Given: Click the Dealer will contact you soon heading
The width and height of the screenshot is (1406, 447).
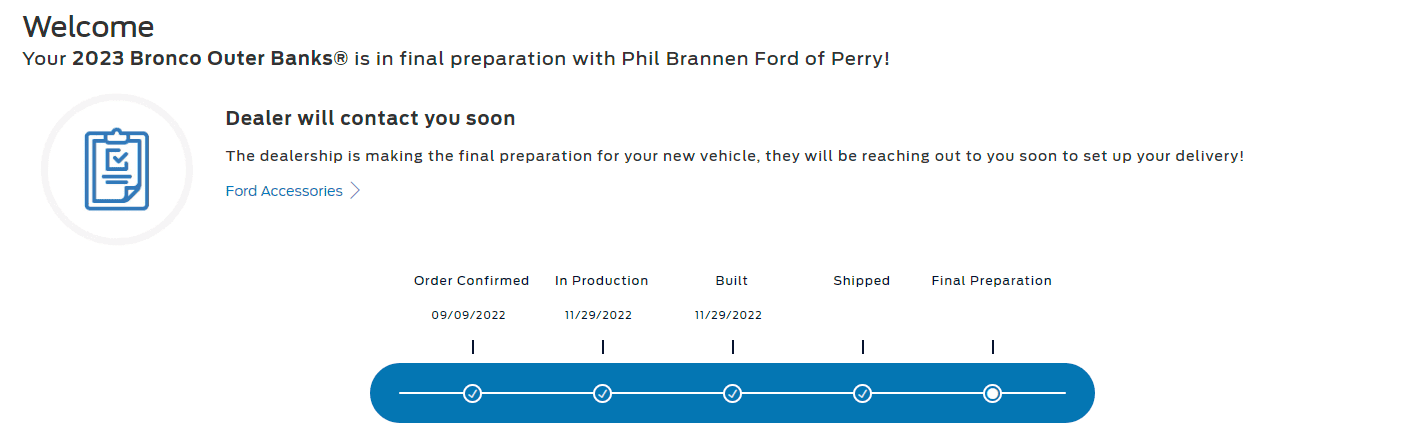Looking at the screenshot, I should [371, 119].
